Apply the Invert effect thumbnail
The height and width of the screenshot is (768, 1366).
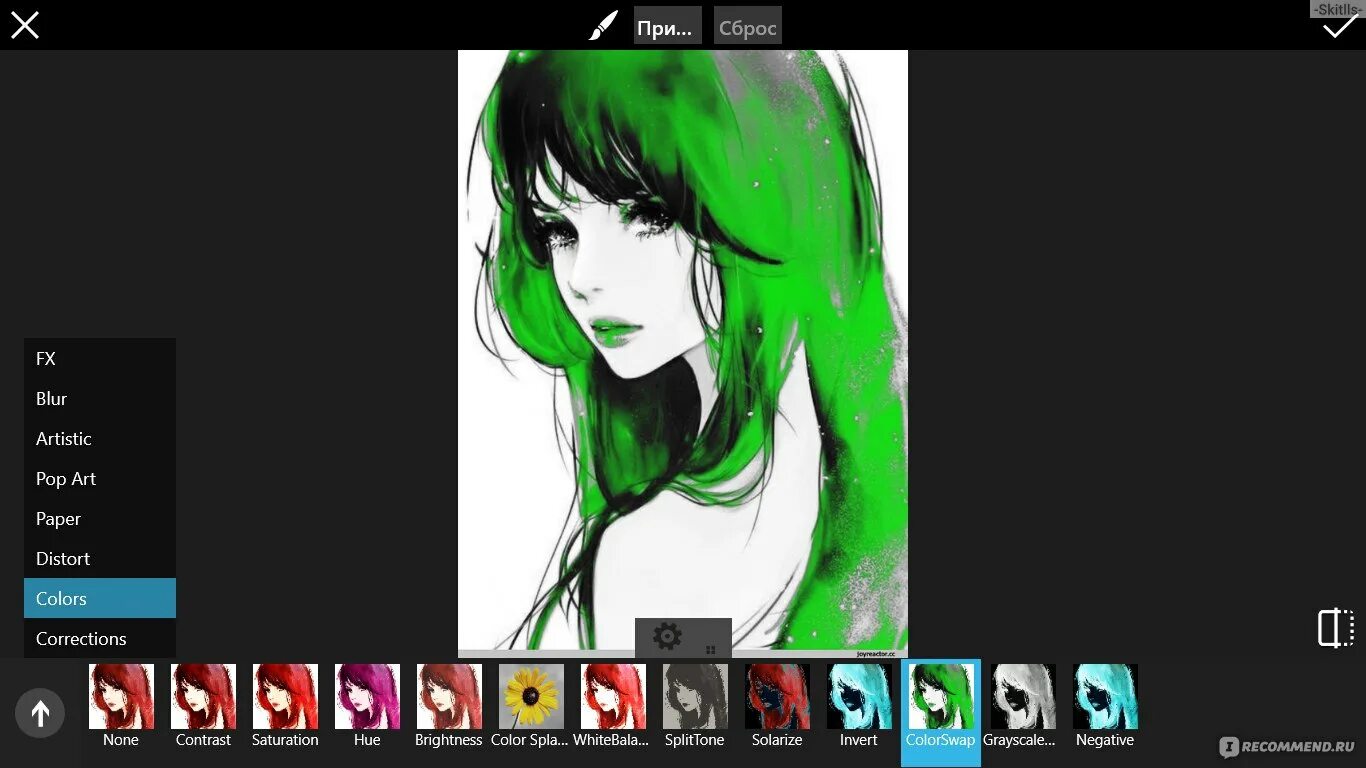point(859,696)
